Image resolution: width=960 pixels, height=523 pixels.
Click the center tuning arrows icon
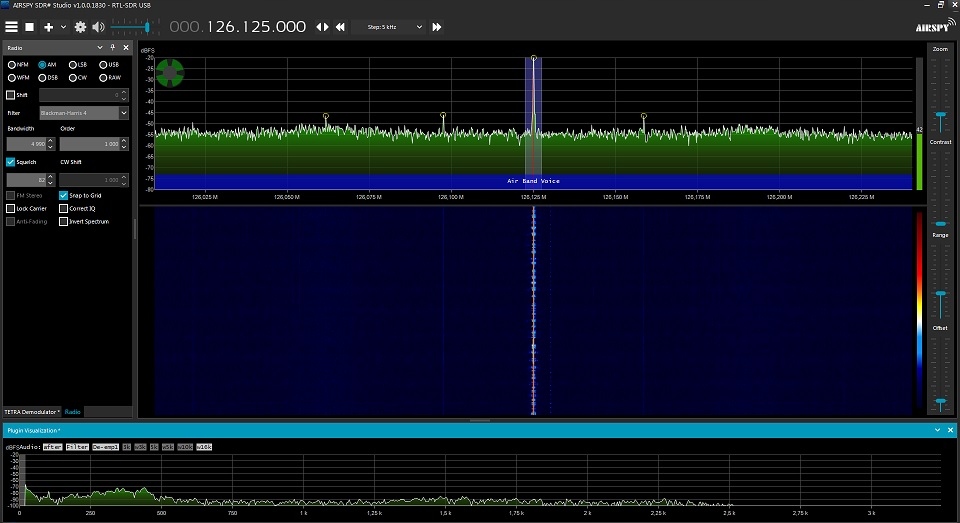tap(322, 27)
